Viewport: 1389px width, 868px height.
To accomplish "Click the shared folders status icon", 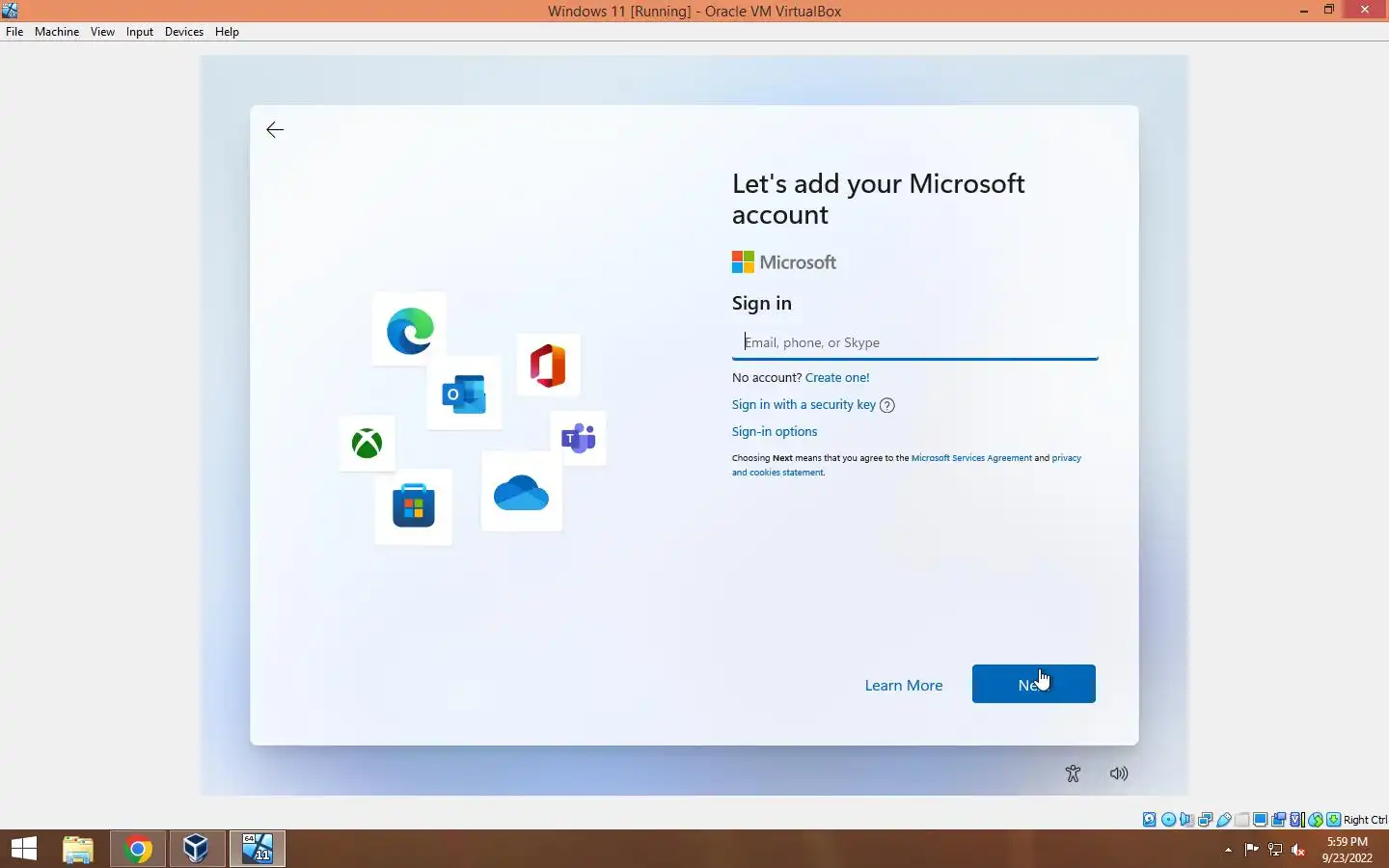I will click(1242, 820).
